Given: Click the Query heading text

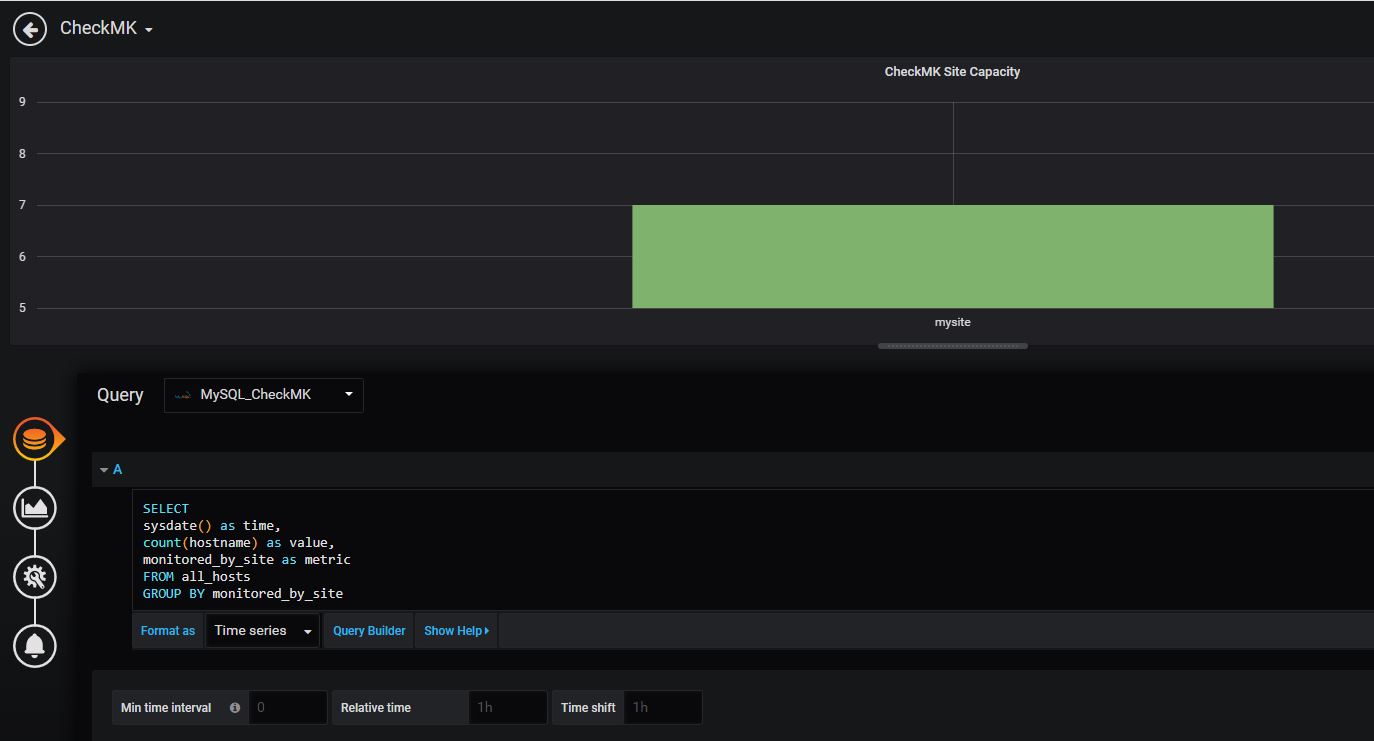Looking at the screenshot, I should point(120,395).
